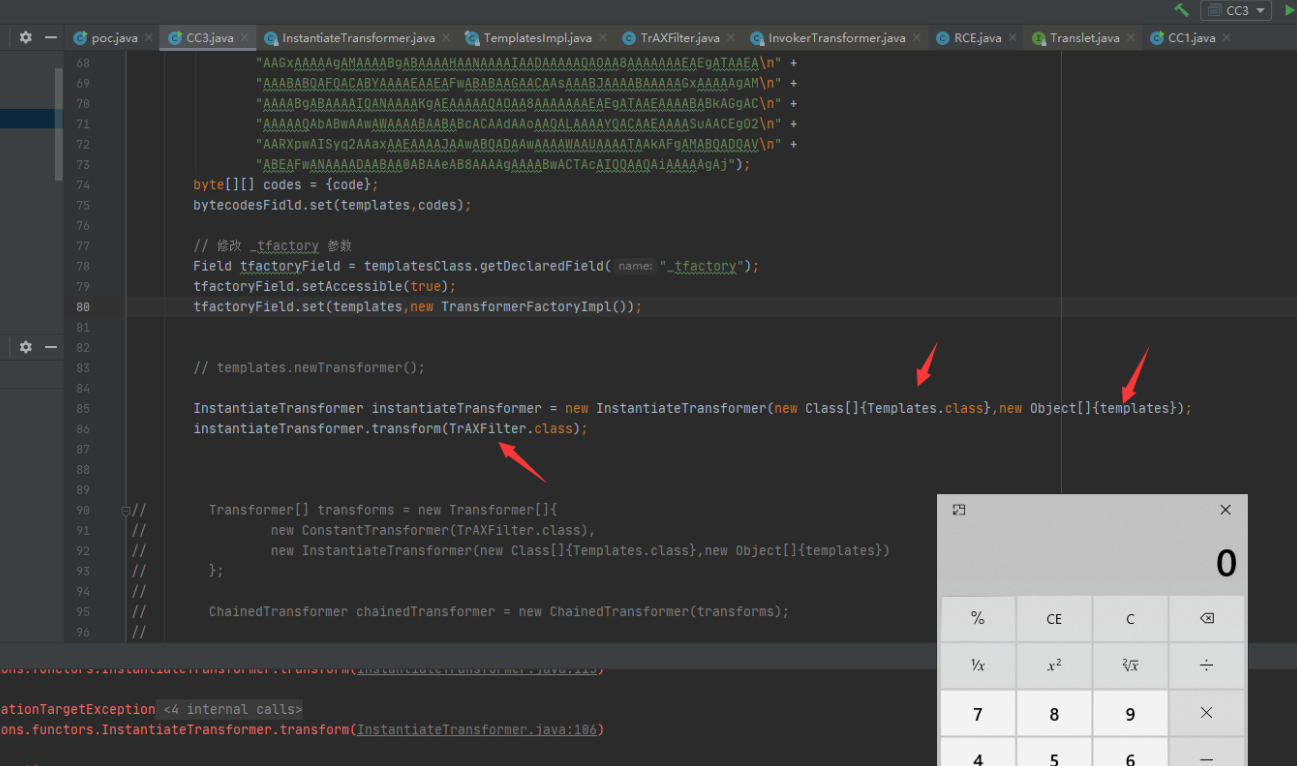Click the Calculator minus key
Screen dimensions: 1297x766
[x=1206, y=754]
